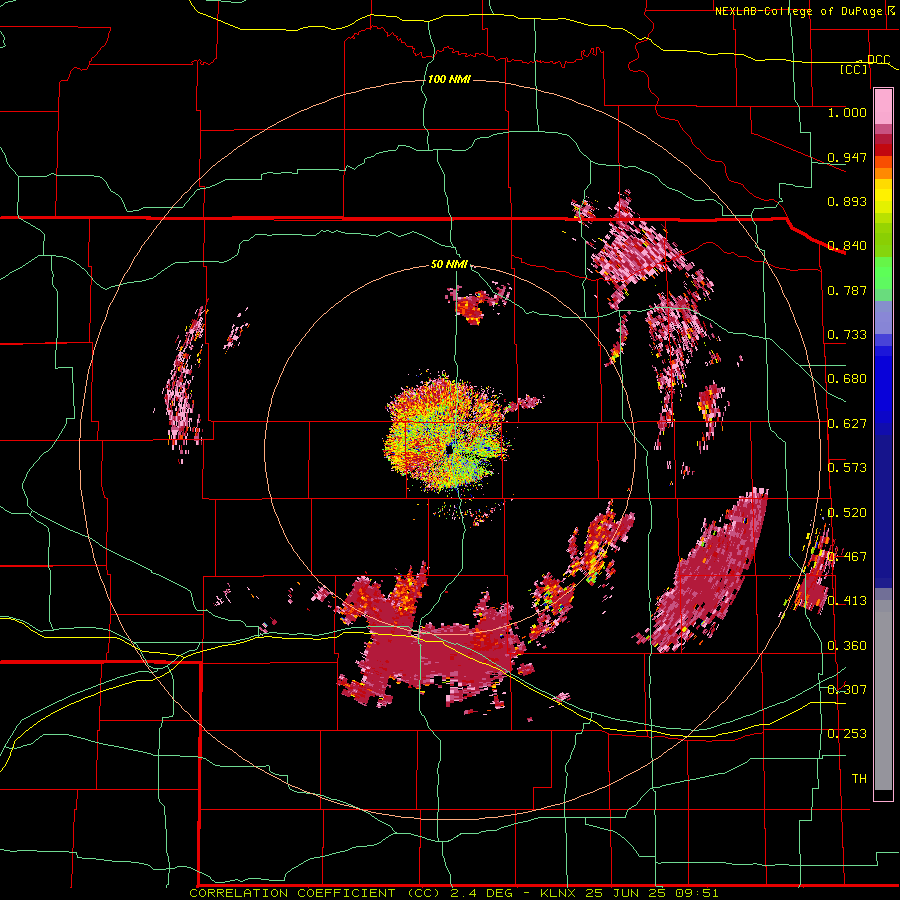Click the TH threshold label on scale
900x900 pixels.
(x=859, y=779)
